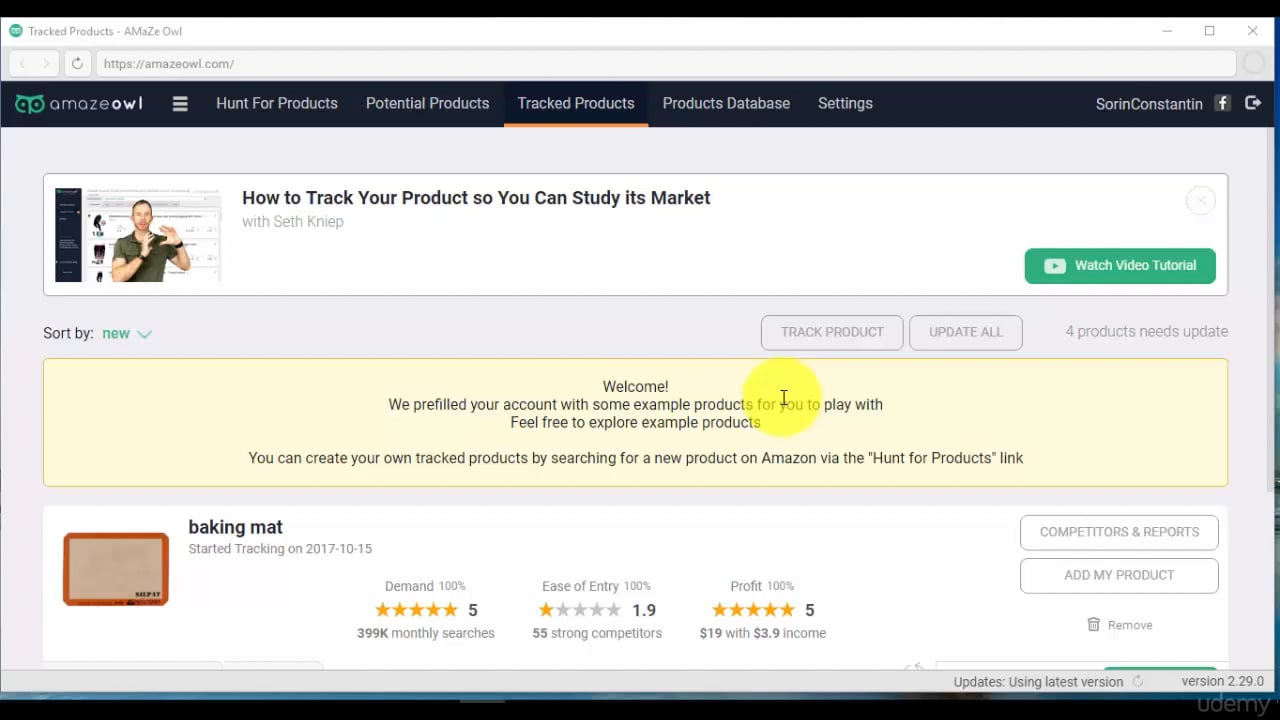
Task: Click the trash icon next to Remove
Action: pyautogui.click(x=1093, y=625)
